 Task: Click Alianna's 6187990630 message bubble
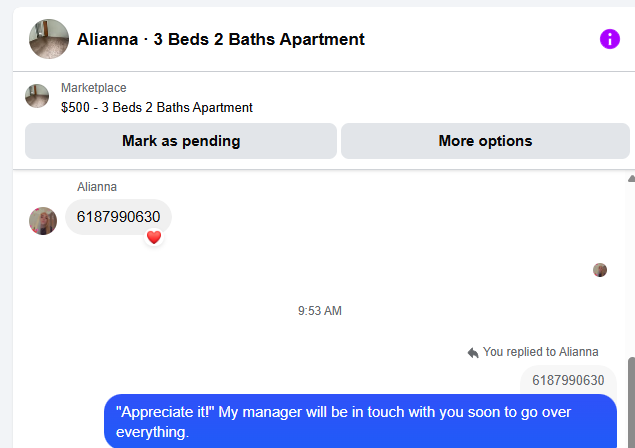[x=118, y=217]
